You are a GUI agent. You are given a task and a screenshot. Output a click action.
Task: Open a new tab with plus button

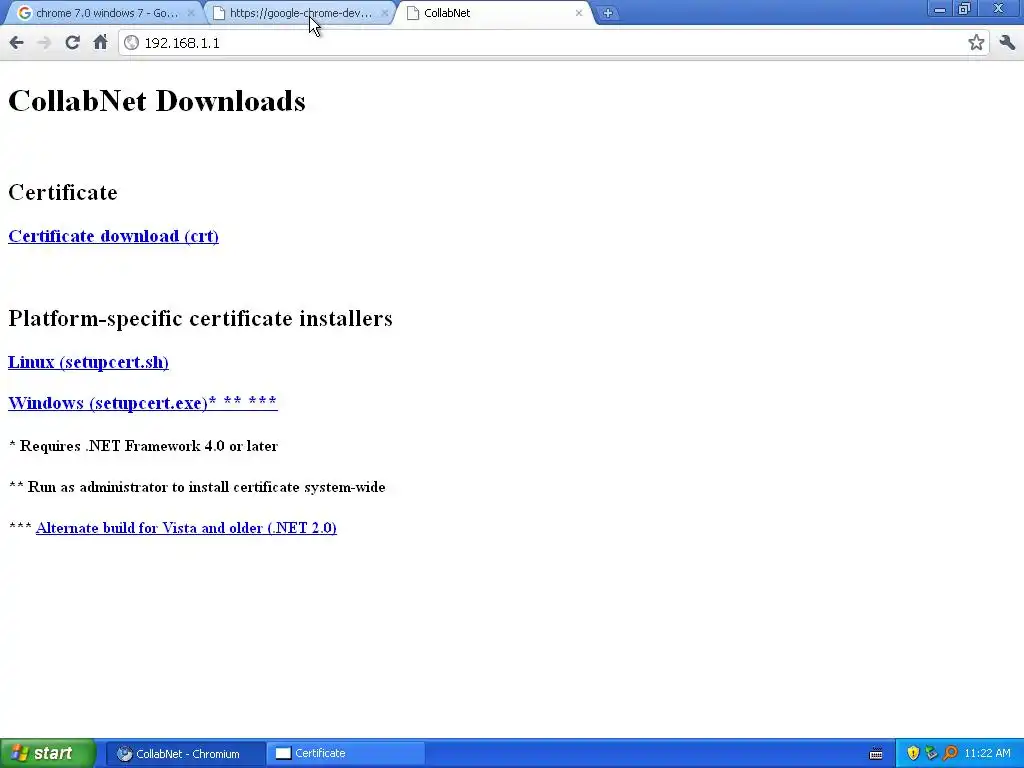[607, 13]
